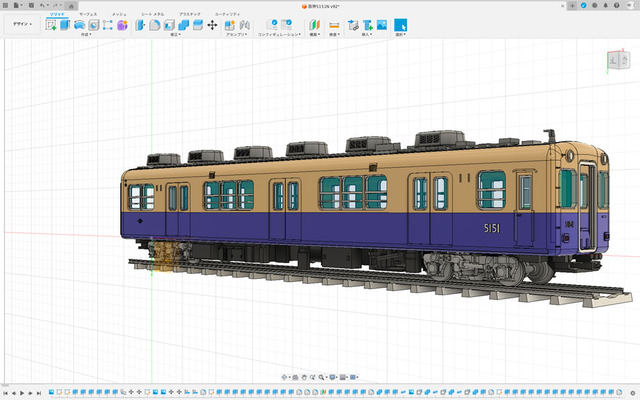Switch to the プラスチック tab

tap(190, 14)
